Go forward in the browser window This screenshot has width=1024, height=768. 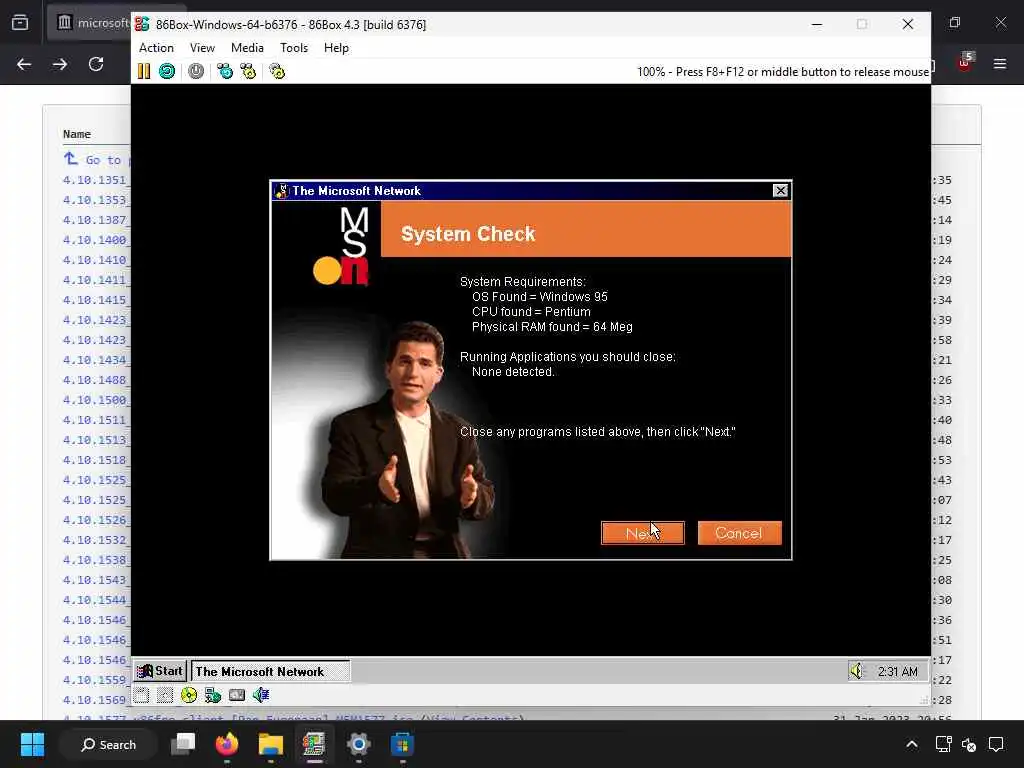pos(60,64)
